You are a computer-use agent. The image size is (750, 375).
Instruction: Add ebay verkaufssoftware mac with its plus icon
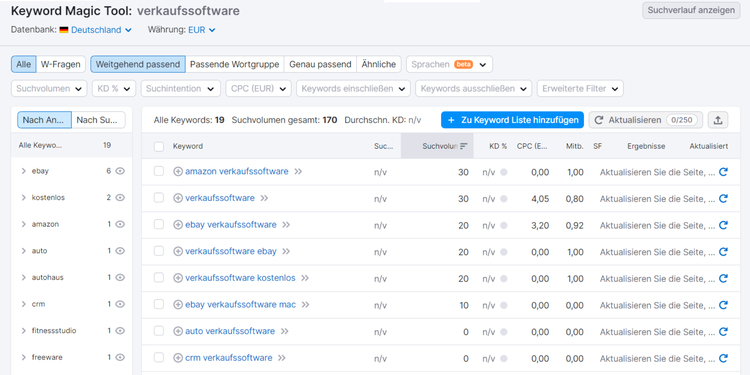178,304
